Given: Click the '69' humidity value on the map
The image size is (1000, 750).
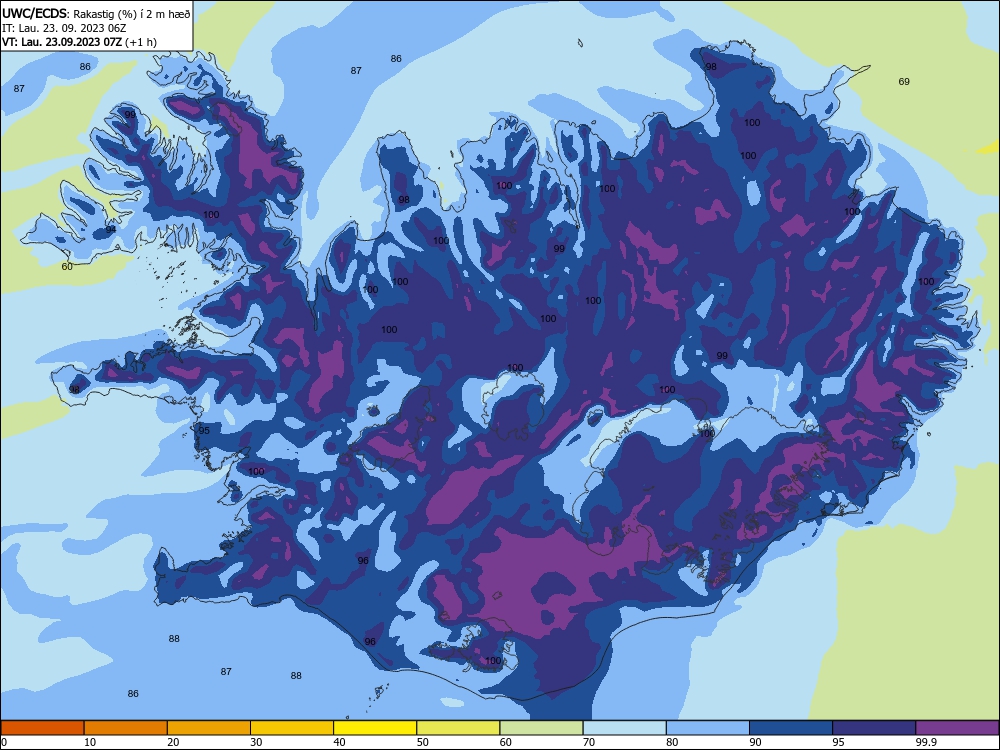Looking at the screenshot, I should coord(904,82).
